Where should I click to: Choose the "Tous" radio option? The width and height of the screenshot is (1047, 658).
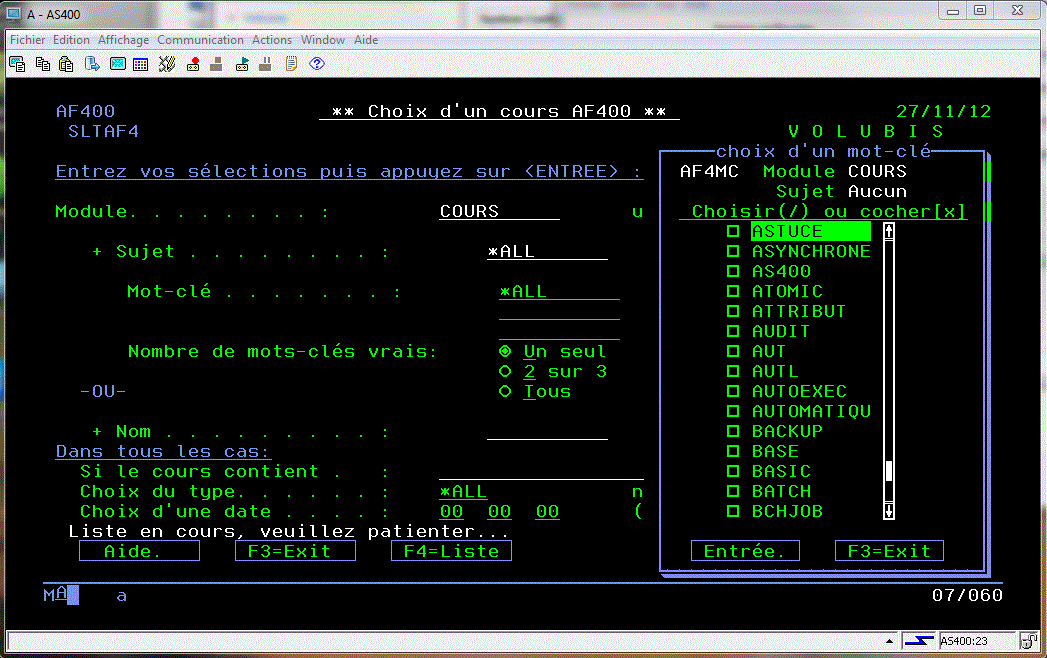tap(505, 391)
